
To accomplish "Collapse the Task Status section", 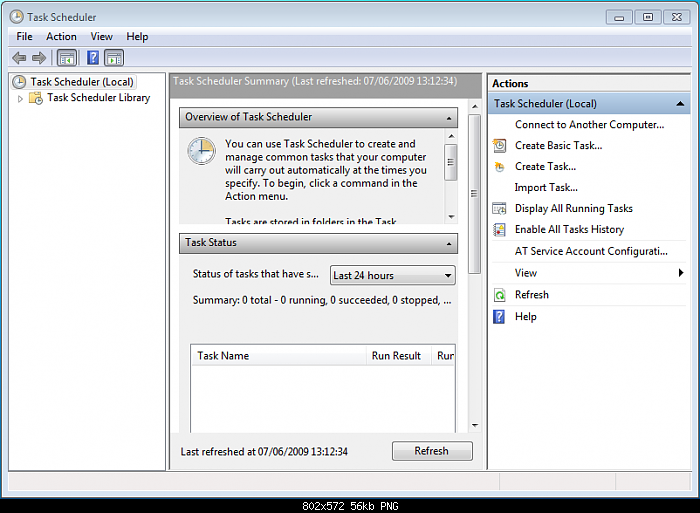I will coord(449,243).
